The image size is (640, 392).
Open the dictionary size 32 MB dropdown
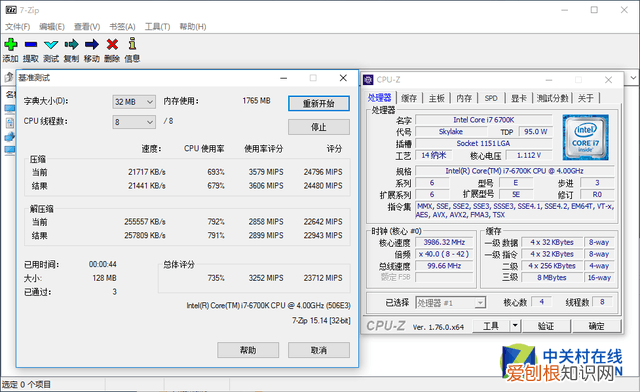point(134,102)
